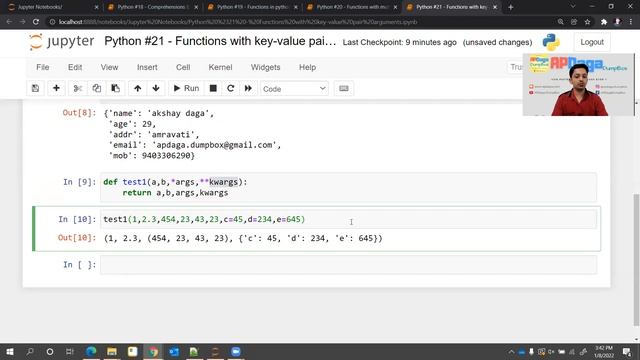640x360 pixels.
Task: Click the Out[8] dictionary output
Action: [x=192, y=134]
